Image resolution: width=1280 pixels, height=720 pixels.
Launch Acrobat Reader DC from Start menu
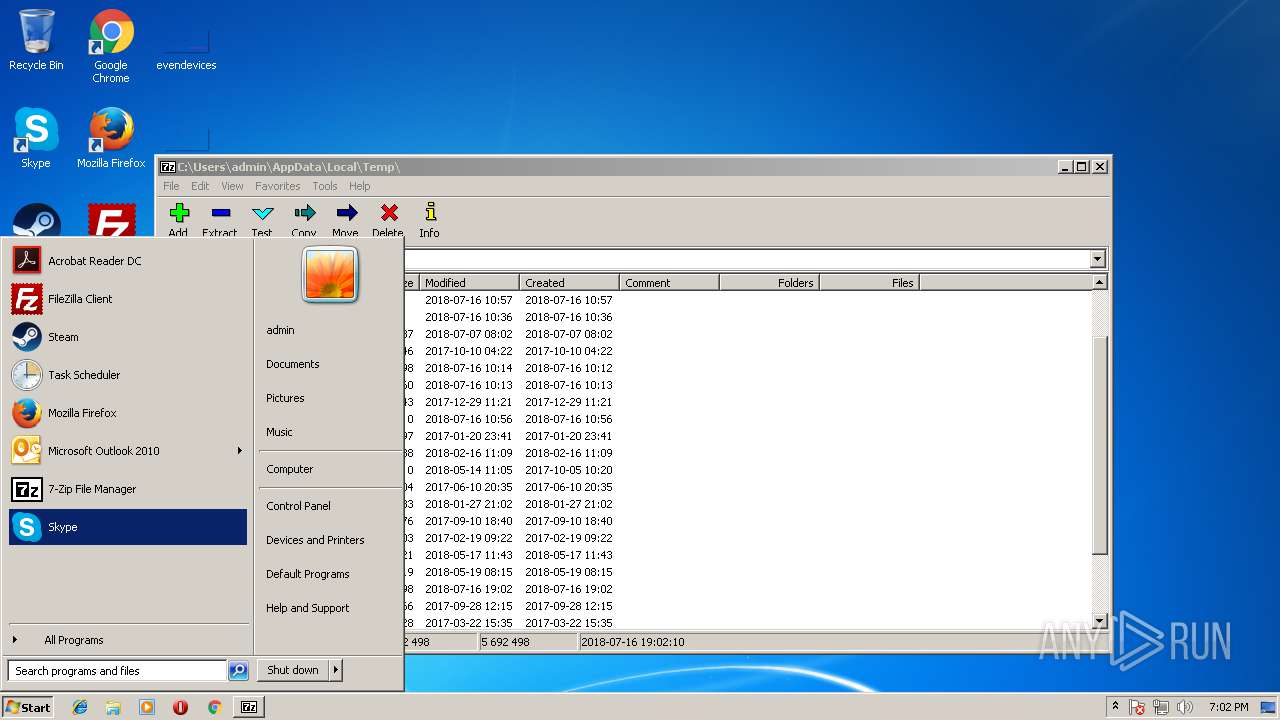(x=127, y=261)
